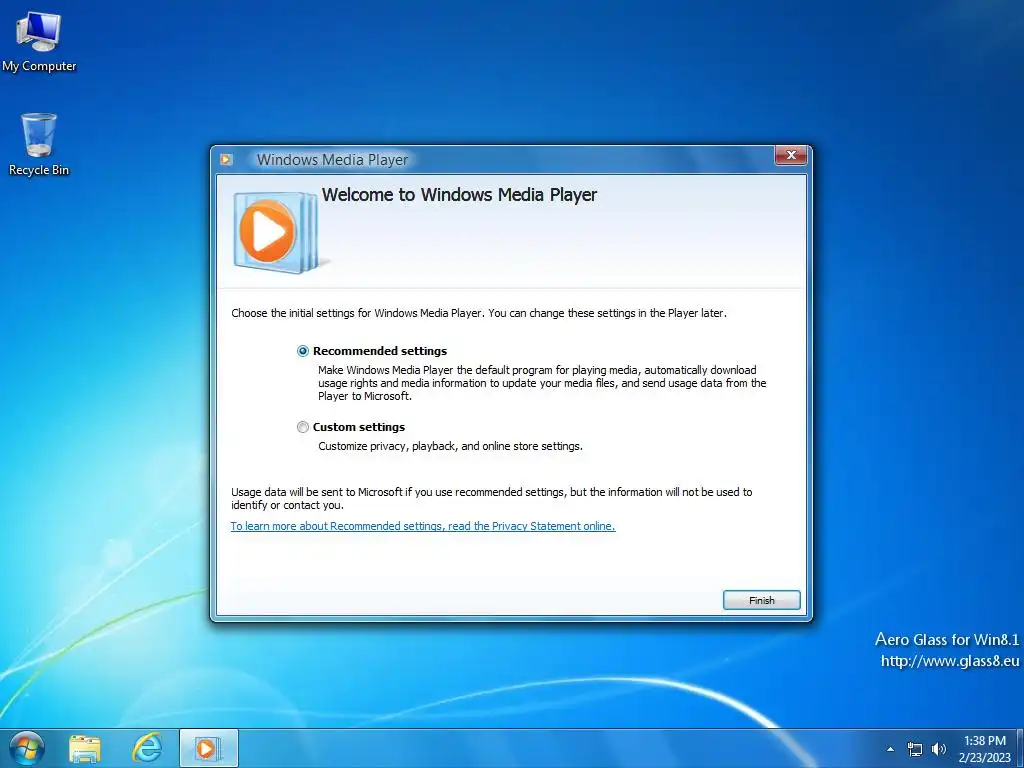Open Windows Explorer from the taskbar
Viewport: 1024px width, 768px height.
85,748
